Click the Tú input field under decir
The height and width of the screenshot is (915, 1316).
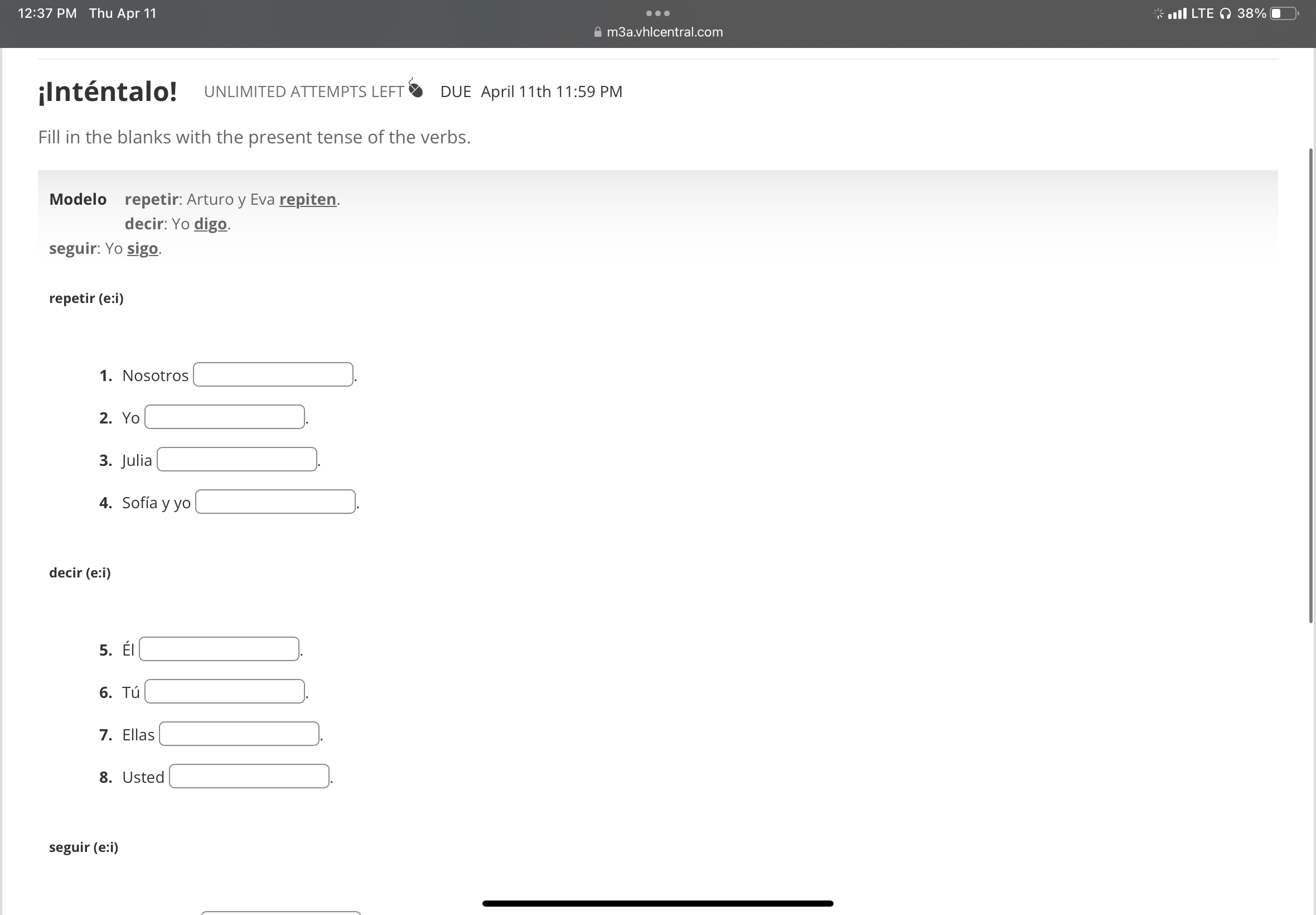[224, 691]
